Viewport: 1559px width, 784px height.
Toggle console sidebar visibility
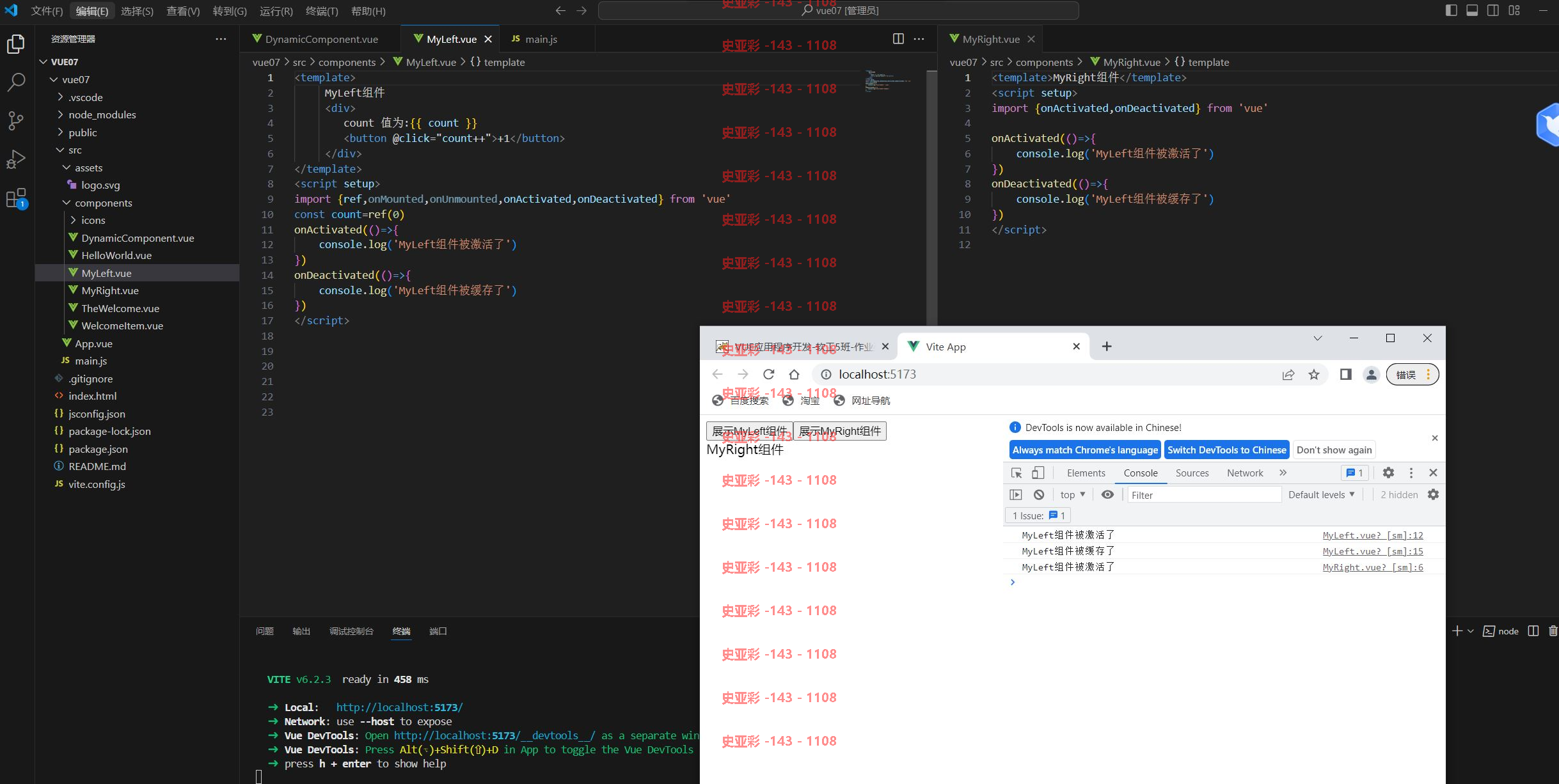pyautogui.click(x=1016, y=494)
